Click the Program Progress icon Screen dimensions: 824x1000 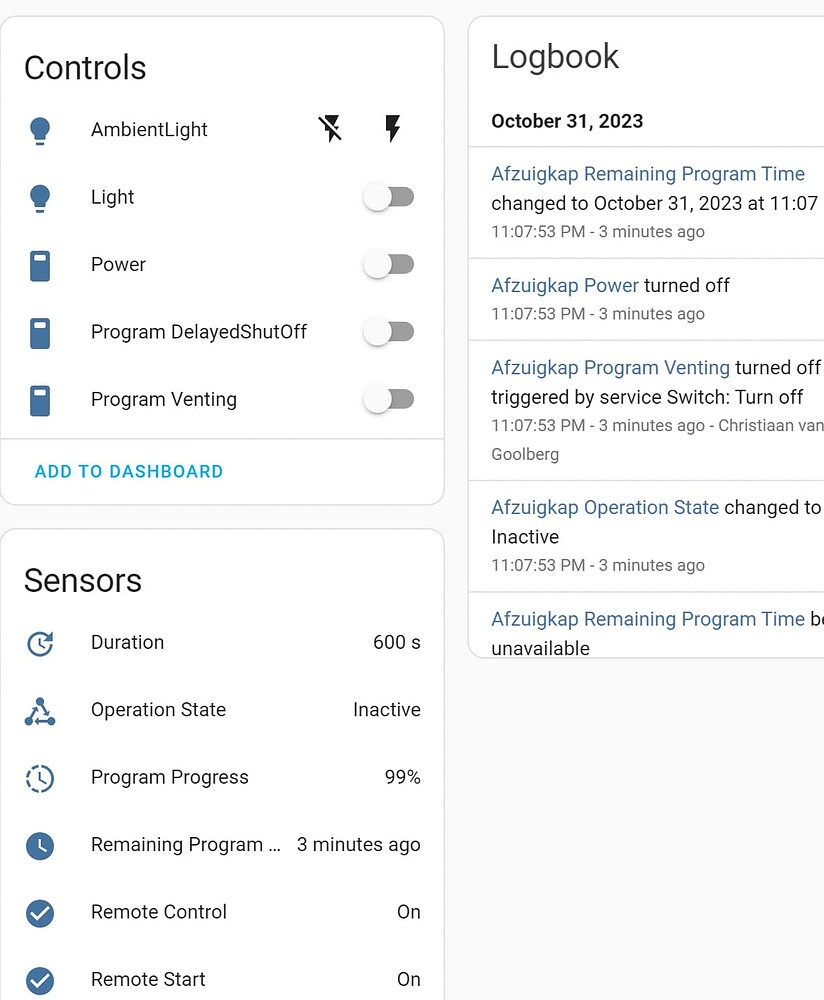click(40, 778)
